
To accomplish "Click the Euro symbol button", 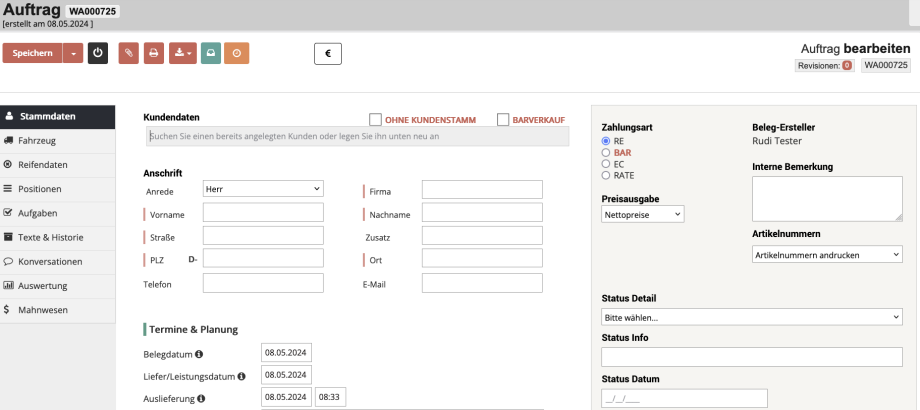I will [x=328, y=54].
